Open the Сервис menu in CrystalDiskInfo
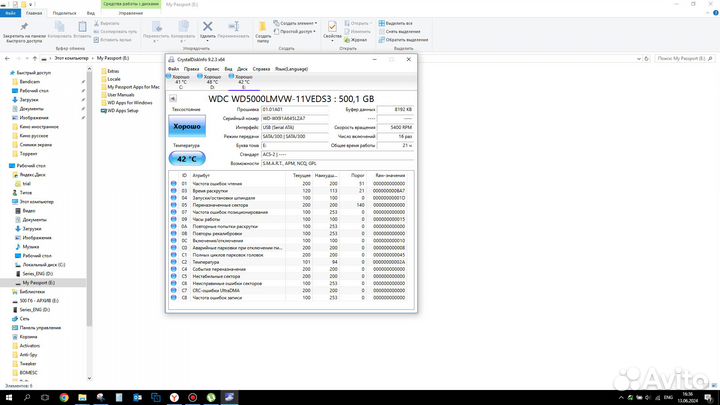 (x=212, y=69)
